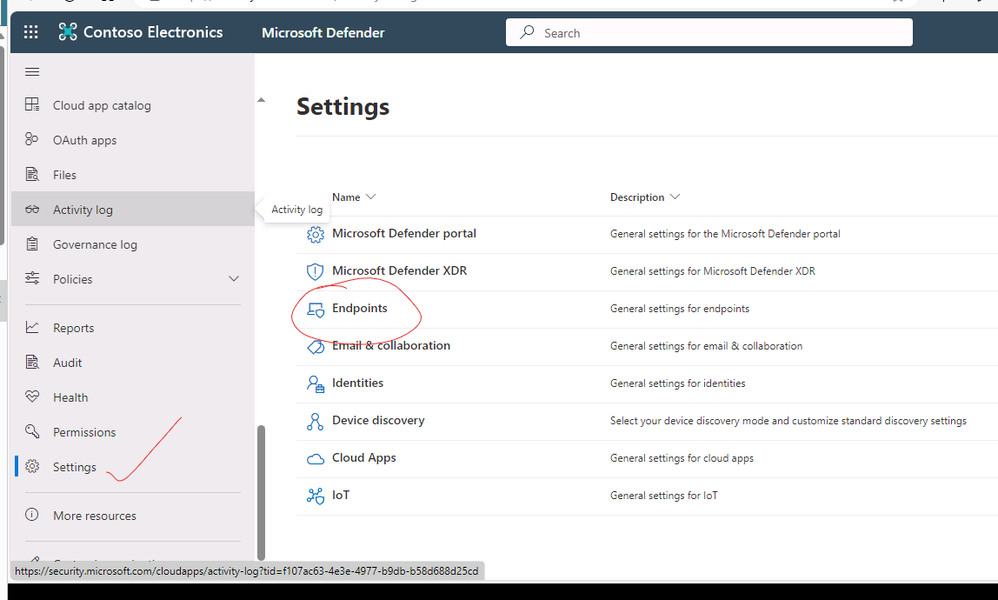Click the Files icon in sidebar
Image resolution: width=998 pixels, height=600 pixels.
click(x=32, y=174)
